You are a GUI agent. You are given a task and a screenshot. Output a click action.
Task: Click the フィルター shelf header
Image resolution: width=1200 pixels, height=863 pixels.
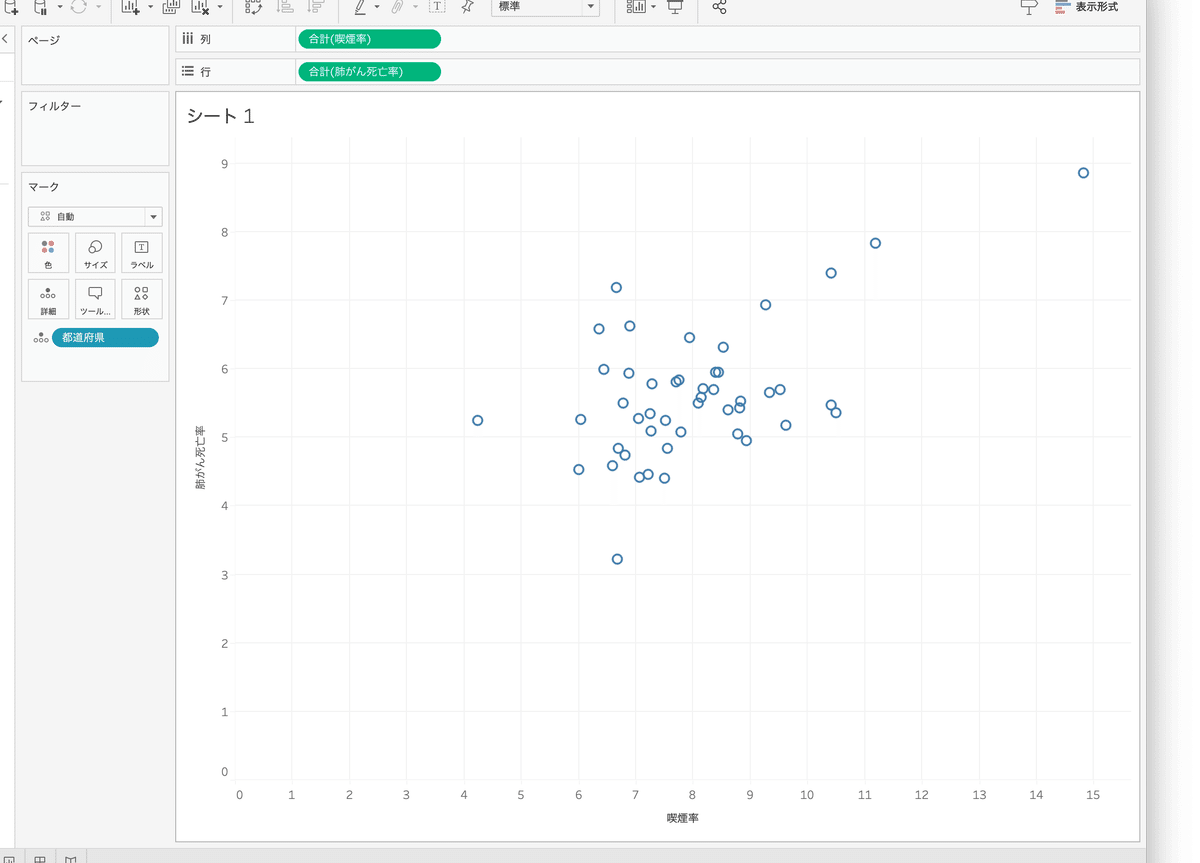pyautogui.click(x=55, y=106)
